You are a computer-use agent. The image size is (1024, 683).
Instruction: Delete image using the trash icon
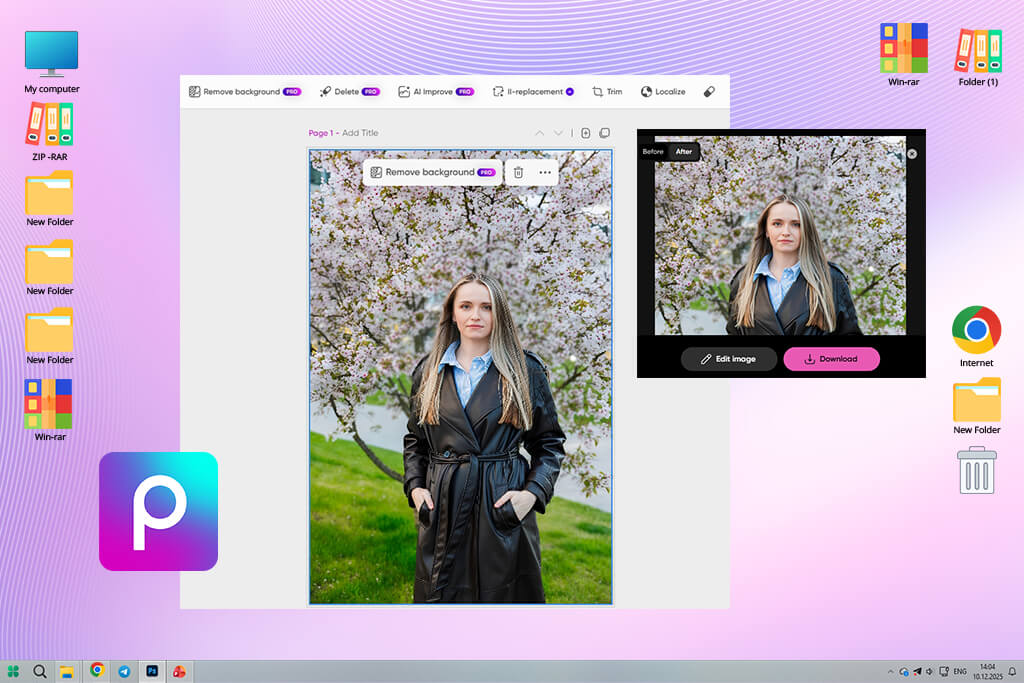click(x=518, y=172)
